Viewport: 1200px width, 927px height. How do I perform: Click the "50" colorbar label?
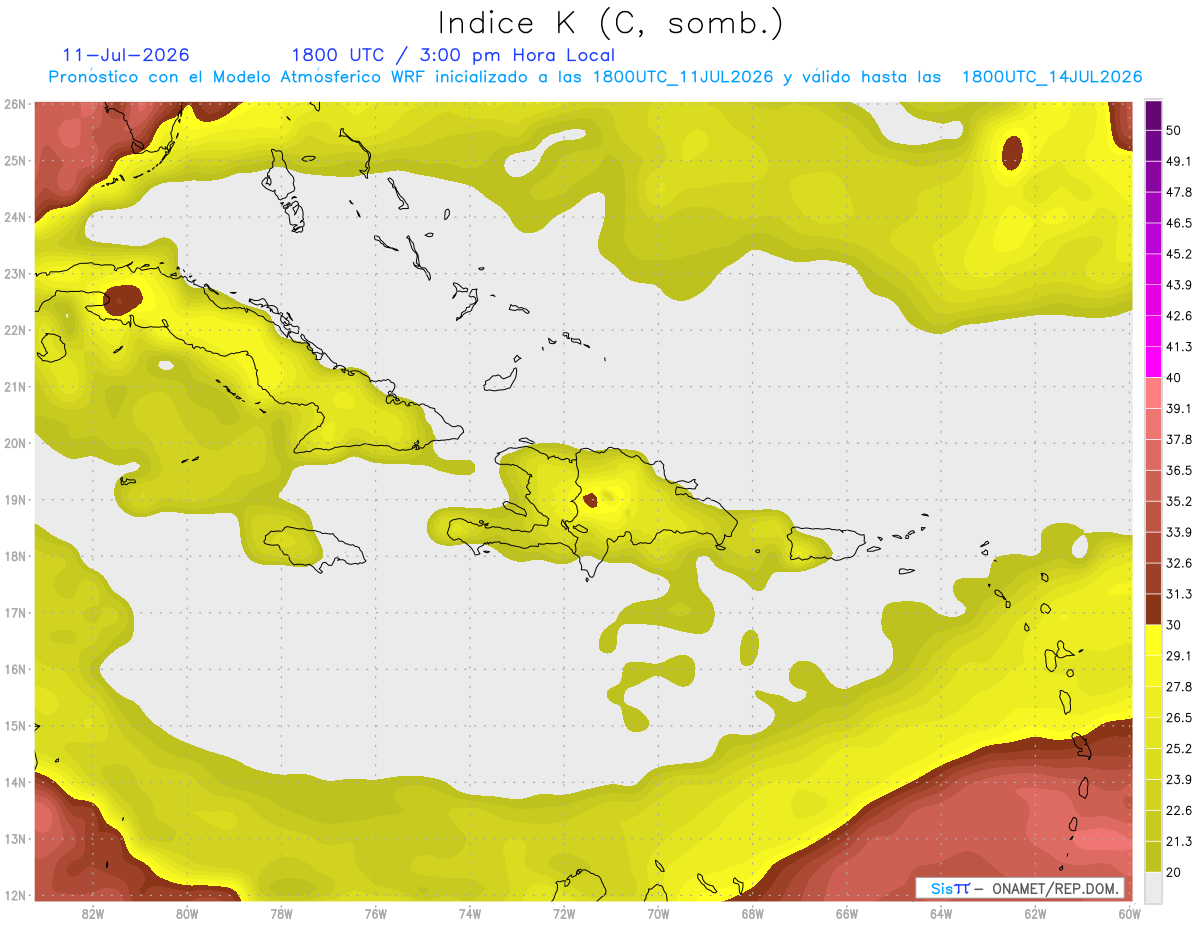click(1175, 131)
